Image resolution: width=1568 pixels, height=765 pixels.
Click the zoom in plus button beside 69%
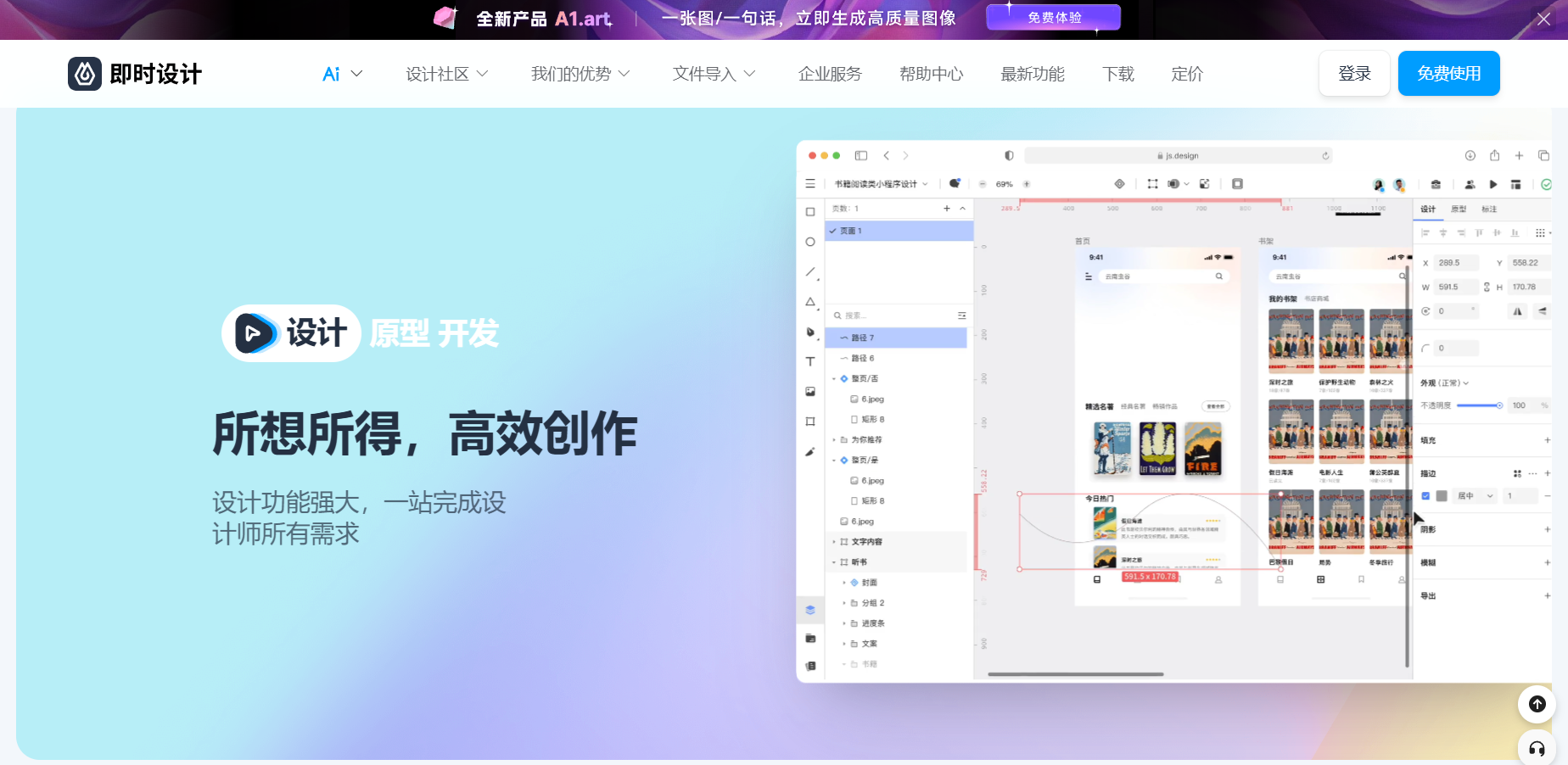(x=1027, y=184)
